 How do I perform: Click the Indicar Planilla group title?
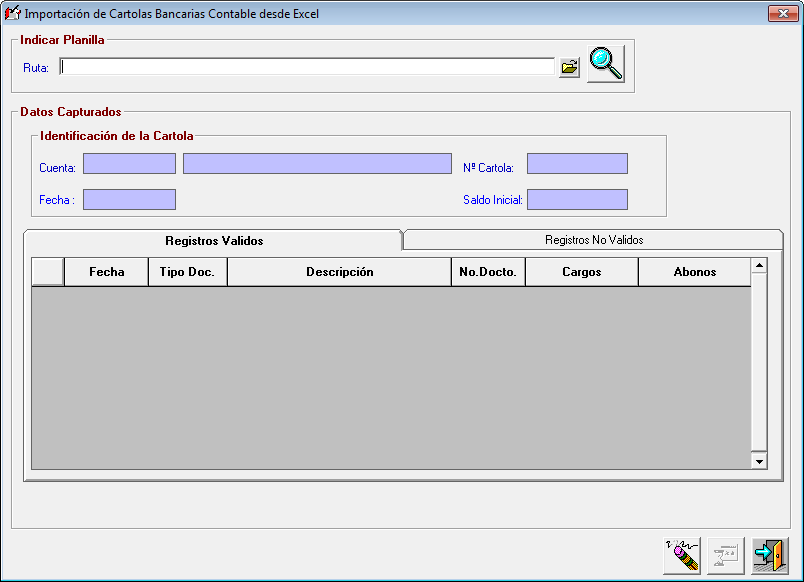pos(62,40)
